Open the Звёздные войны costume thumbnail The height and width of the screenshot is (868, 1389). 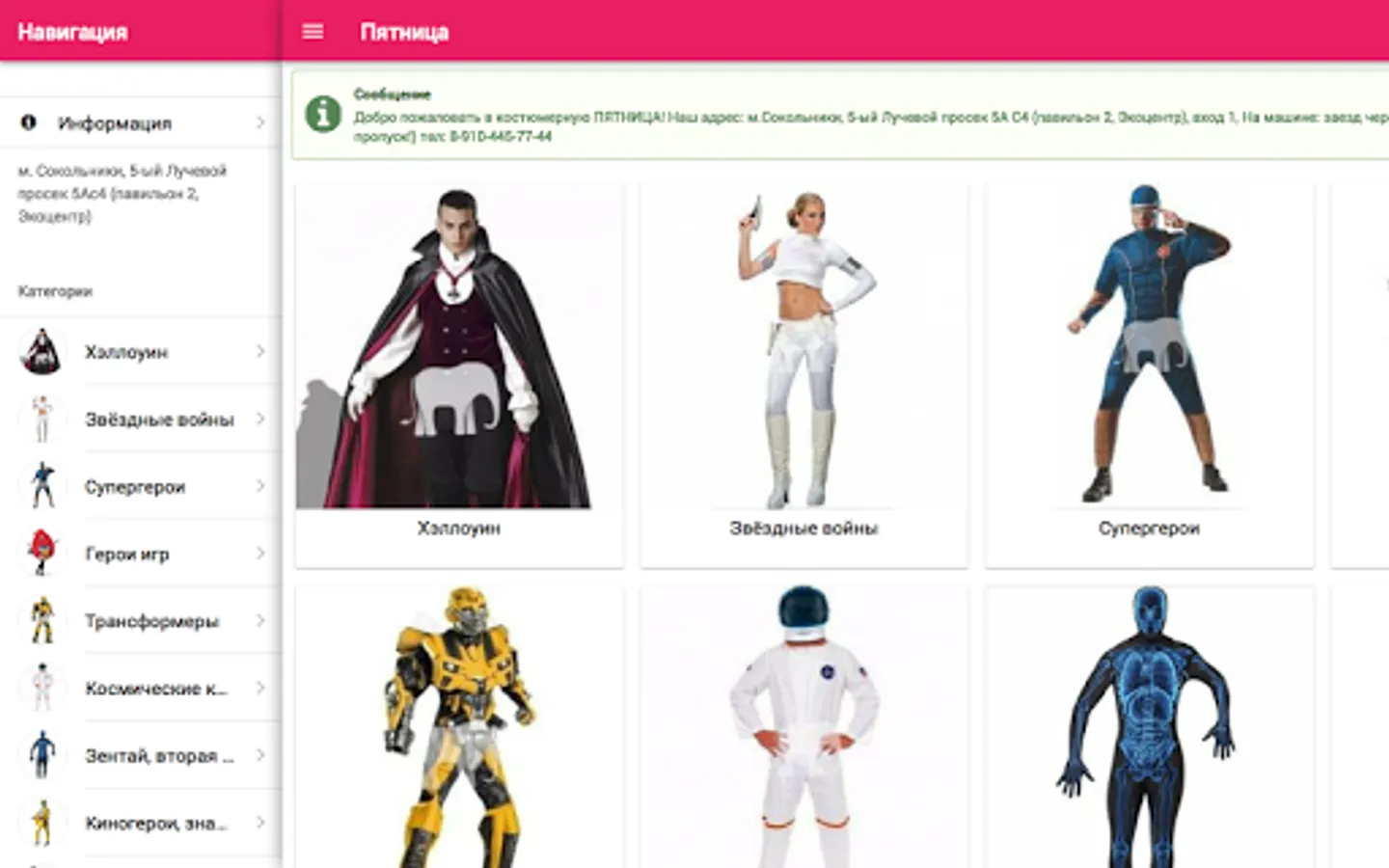(803, 347)
